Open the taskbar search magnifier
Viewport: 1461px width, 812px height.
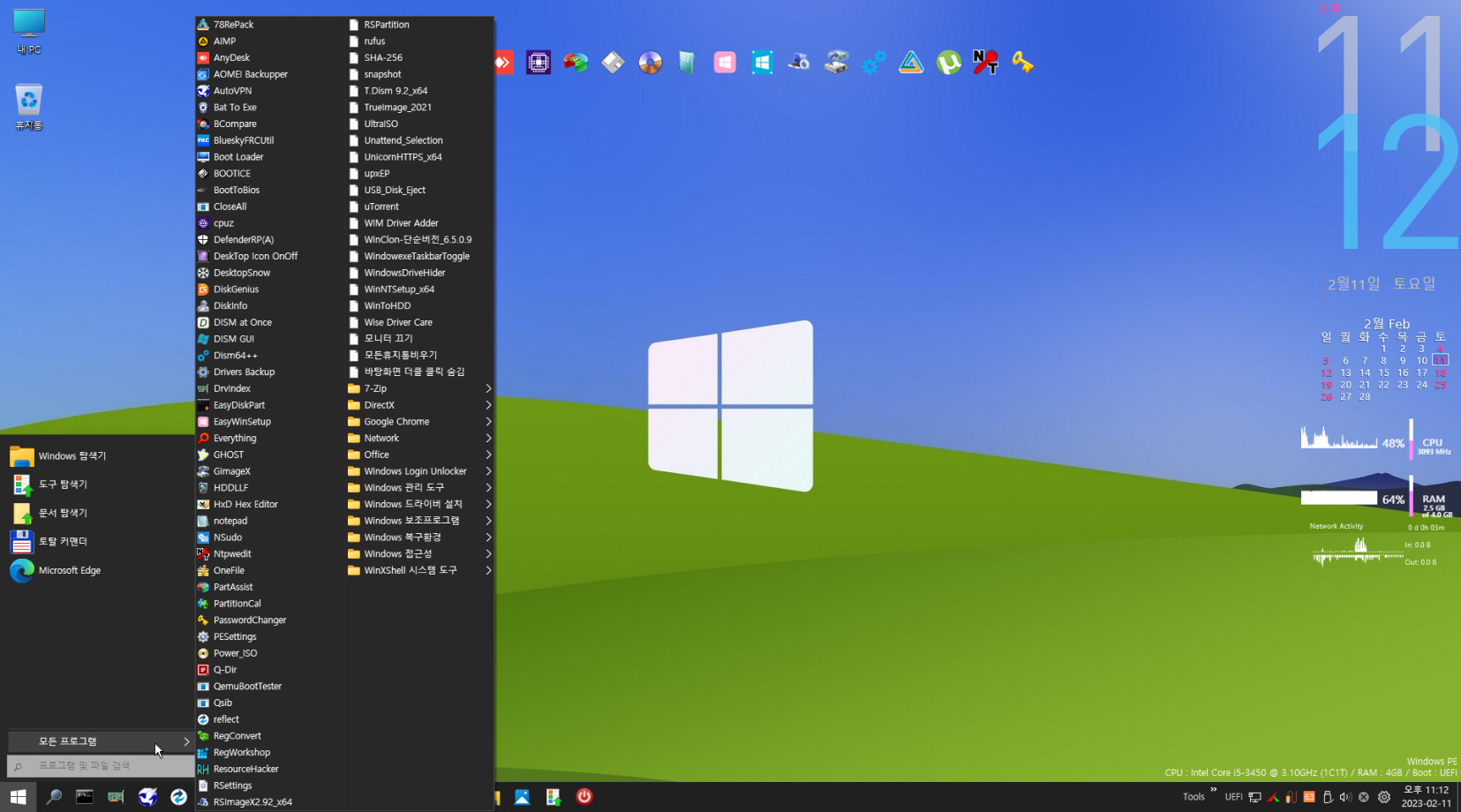[x=54, y=797]
